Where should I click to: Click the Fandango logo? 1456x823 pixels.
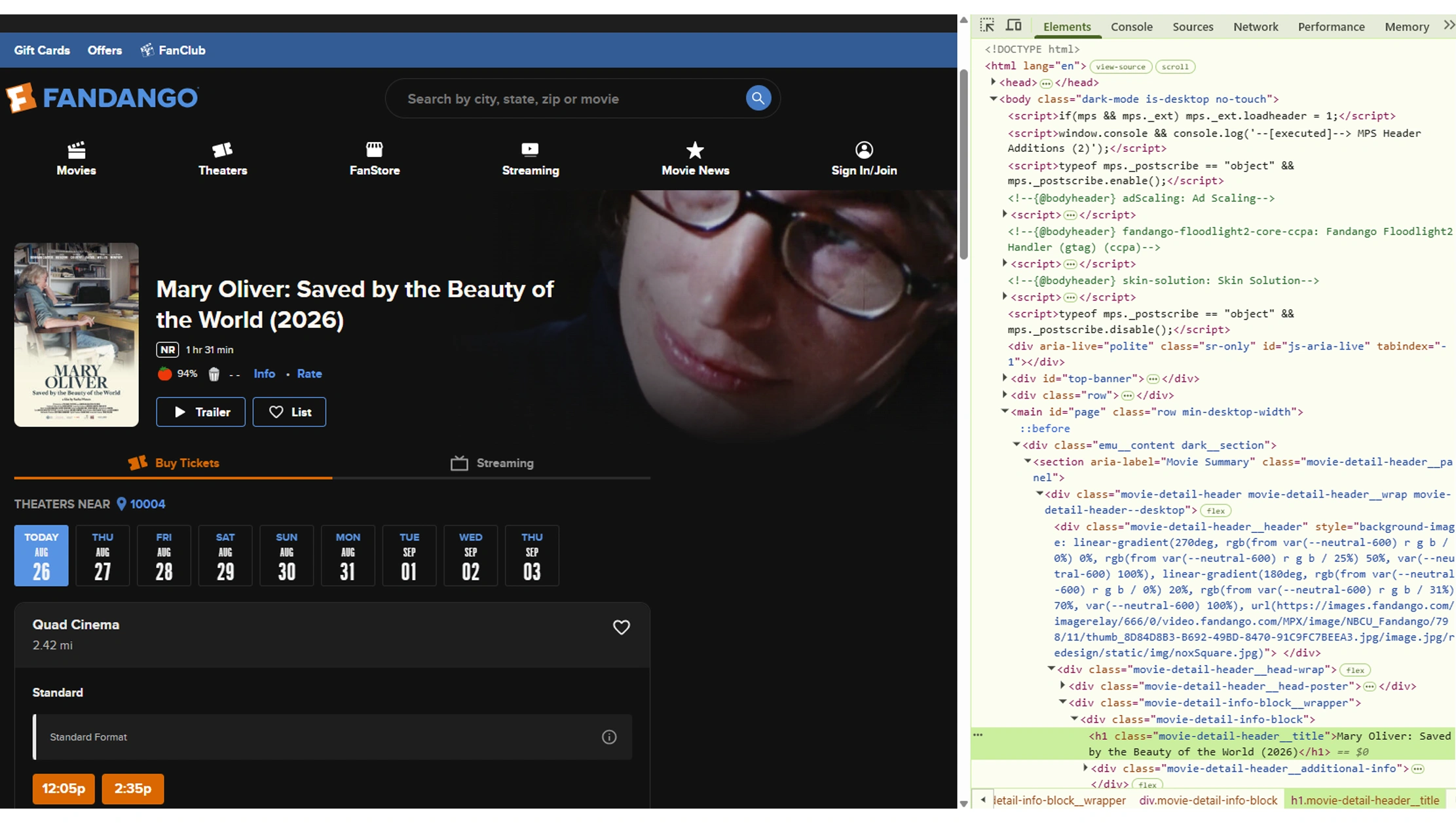tap(102, 98)
